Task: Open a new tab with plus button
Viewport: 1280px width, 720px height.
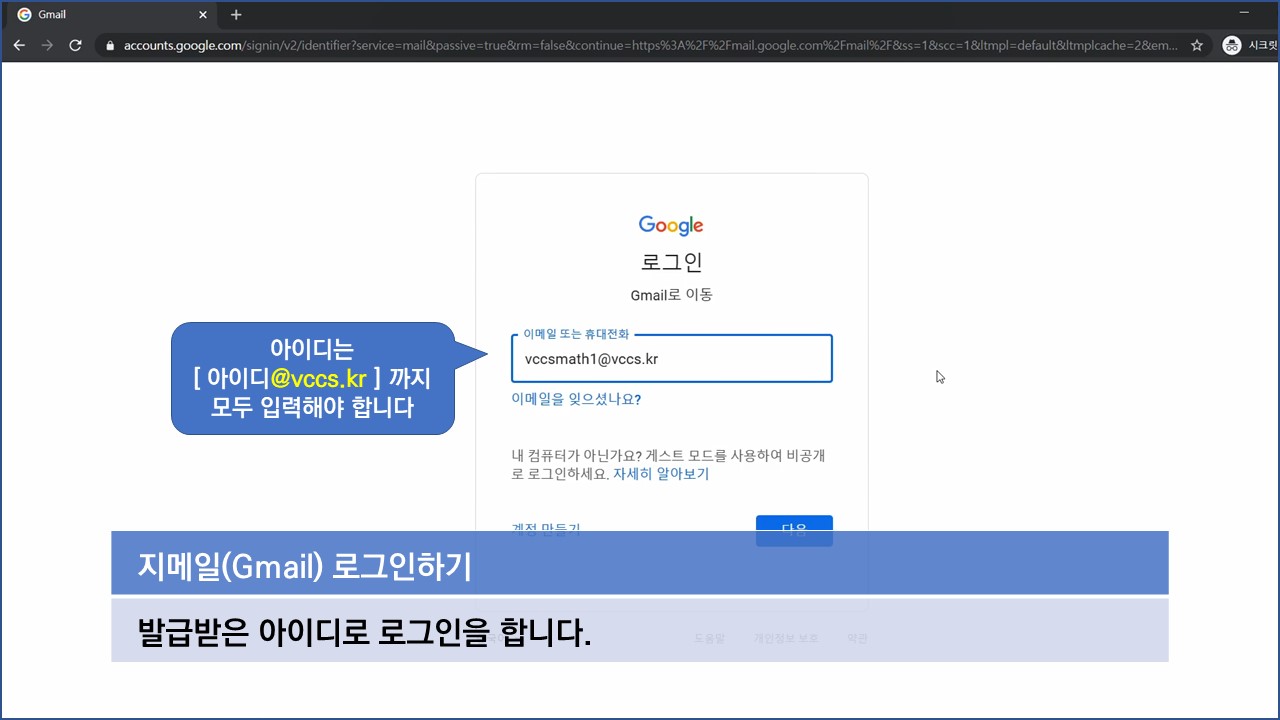Action: (236, 15)
